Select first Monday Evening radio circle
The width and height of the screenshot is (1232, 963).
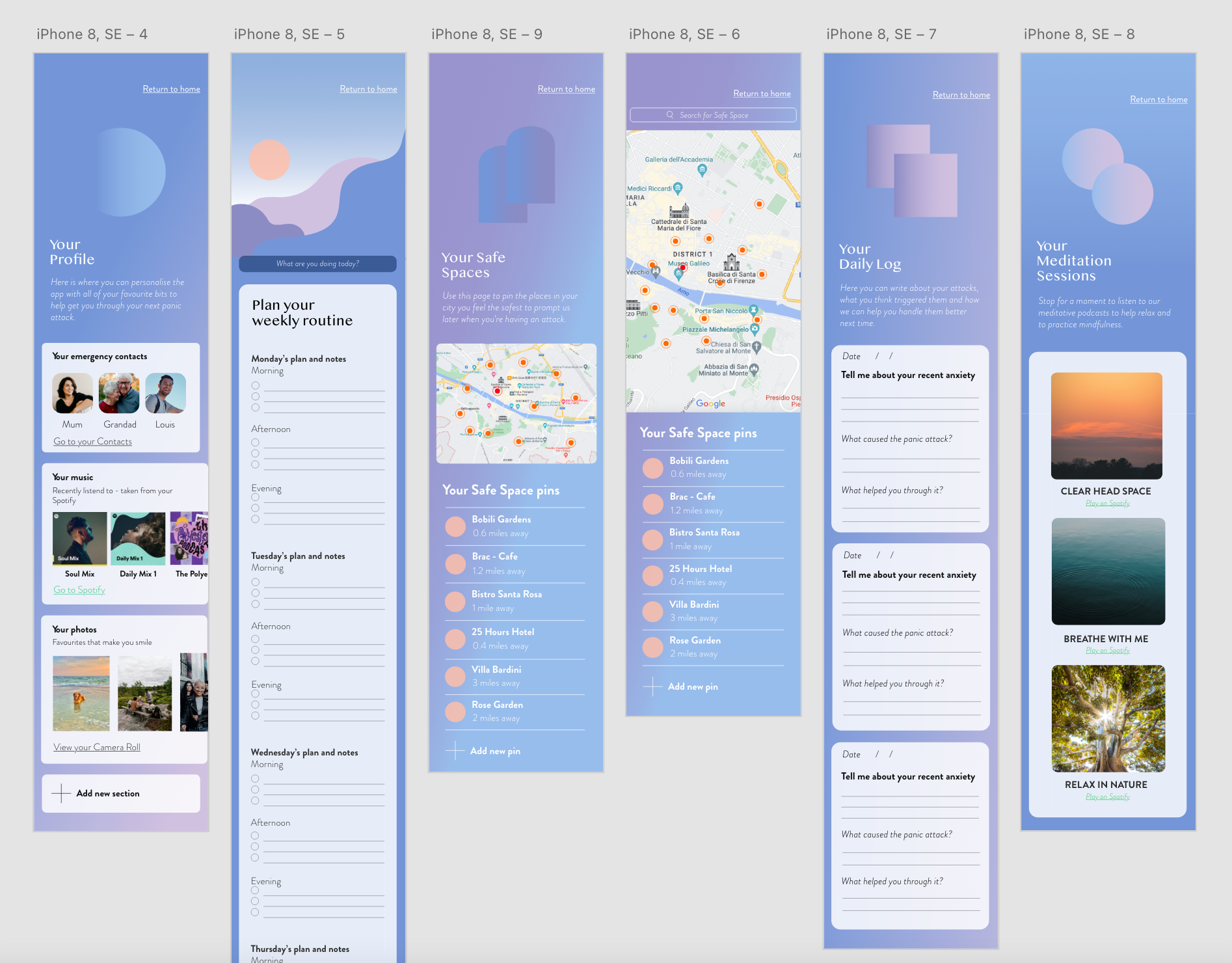tap(256, 498)
